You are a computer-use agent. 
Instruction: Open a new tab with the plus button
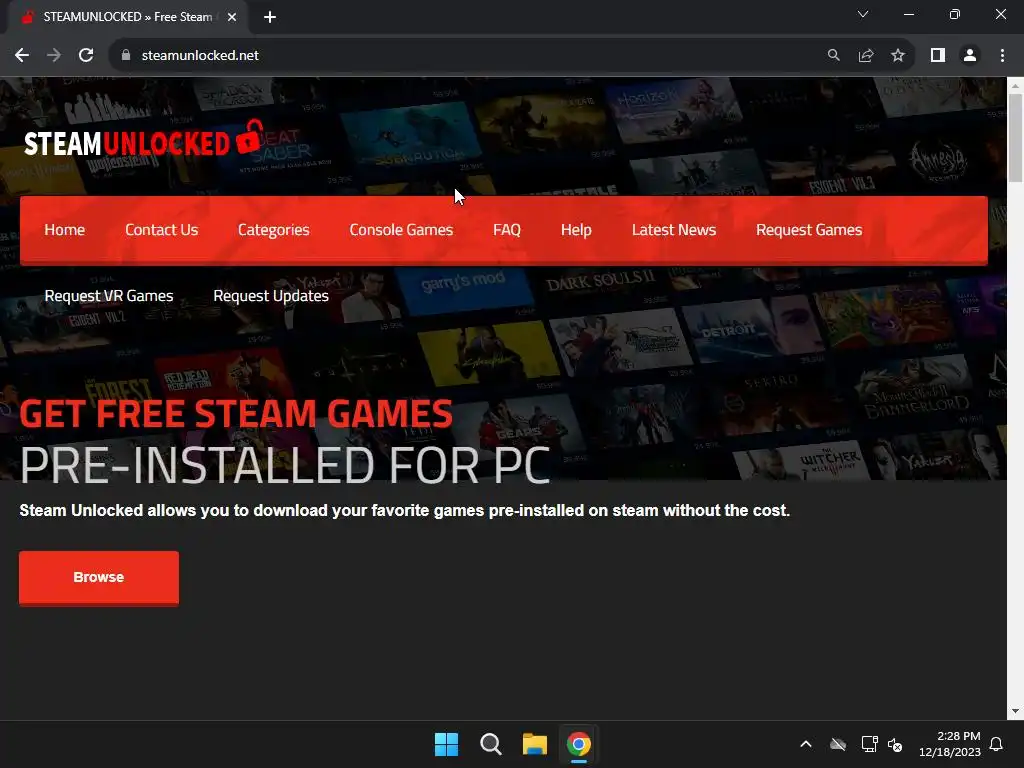point(270,17)
